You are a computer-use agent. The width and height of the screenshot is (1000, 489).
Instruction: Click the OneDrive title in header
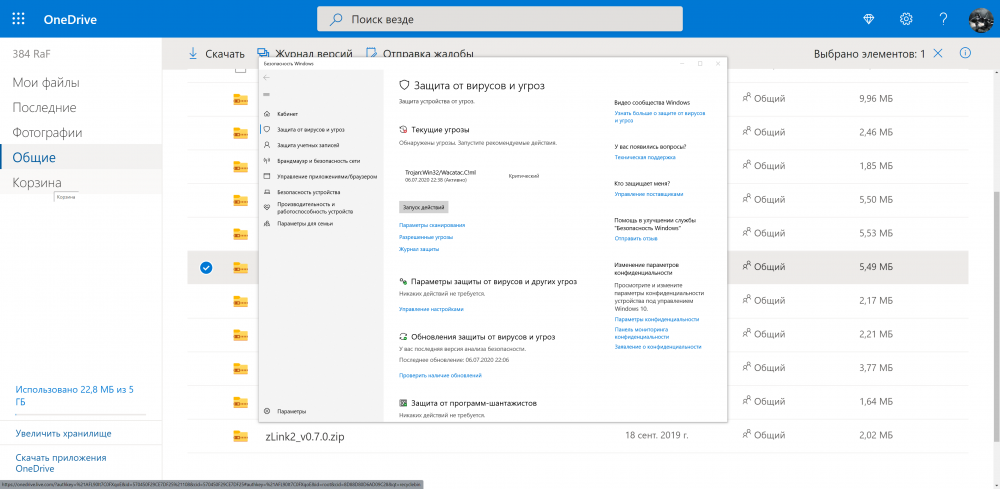(x=70, y=19)
